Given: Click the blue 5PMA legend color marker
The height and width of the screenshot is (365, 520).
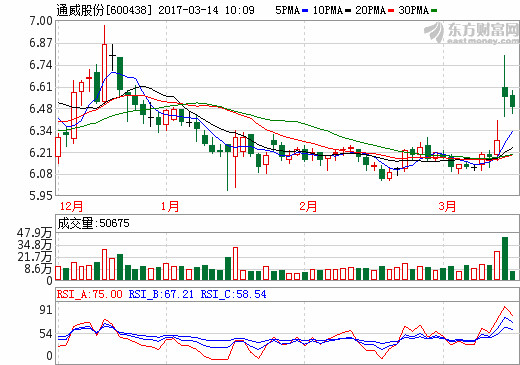Looking at the screenshot, I should (x=305, y=11).
